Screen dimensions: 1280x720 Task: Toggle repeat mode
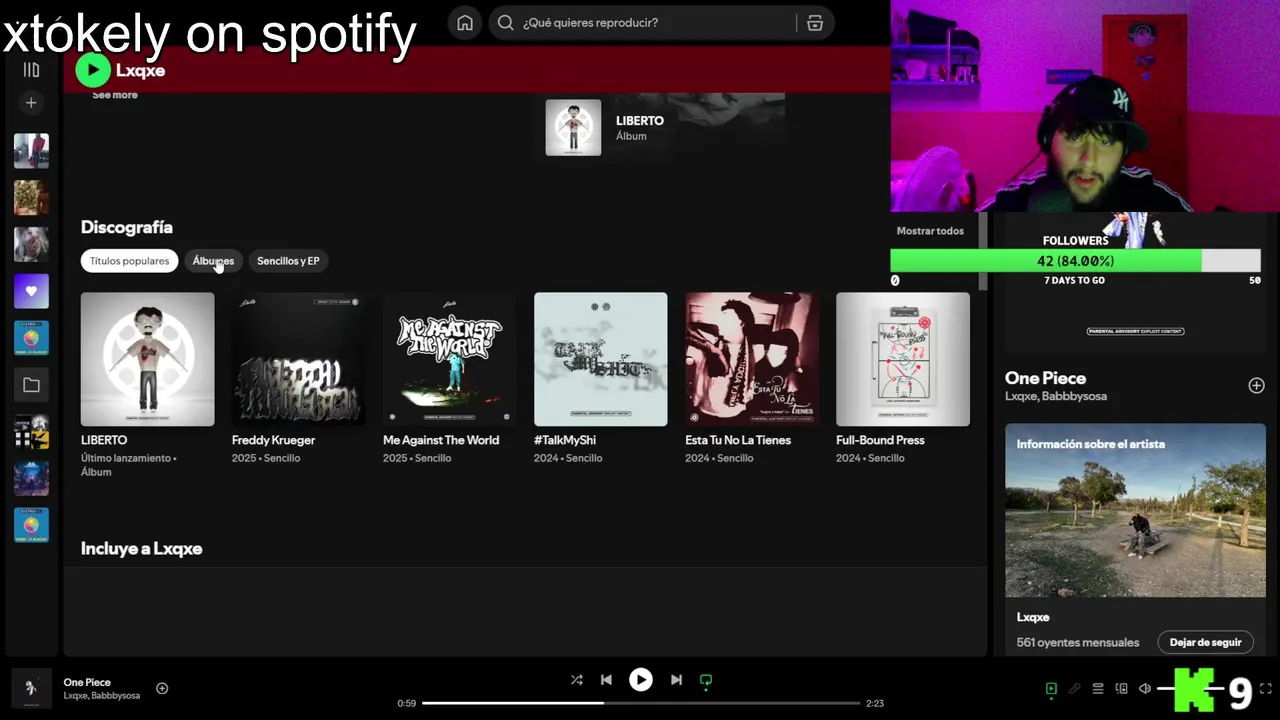706,680
